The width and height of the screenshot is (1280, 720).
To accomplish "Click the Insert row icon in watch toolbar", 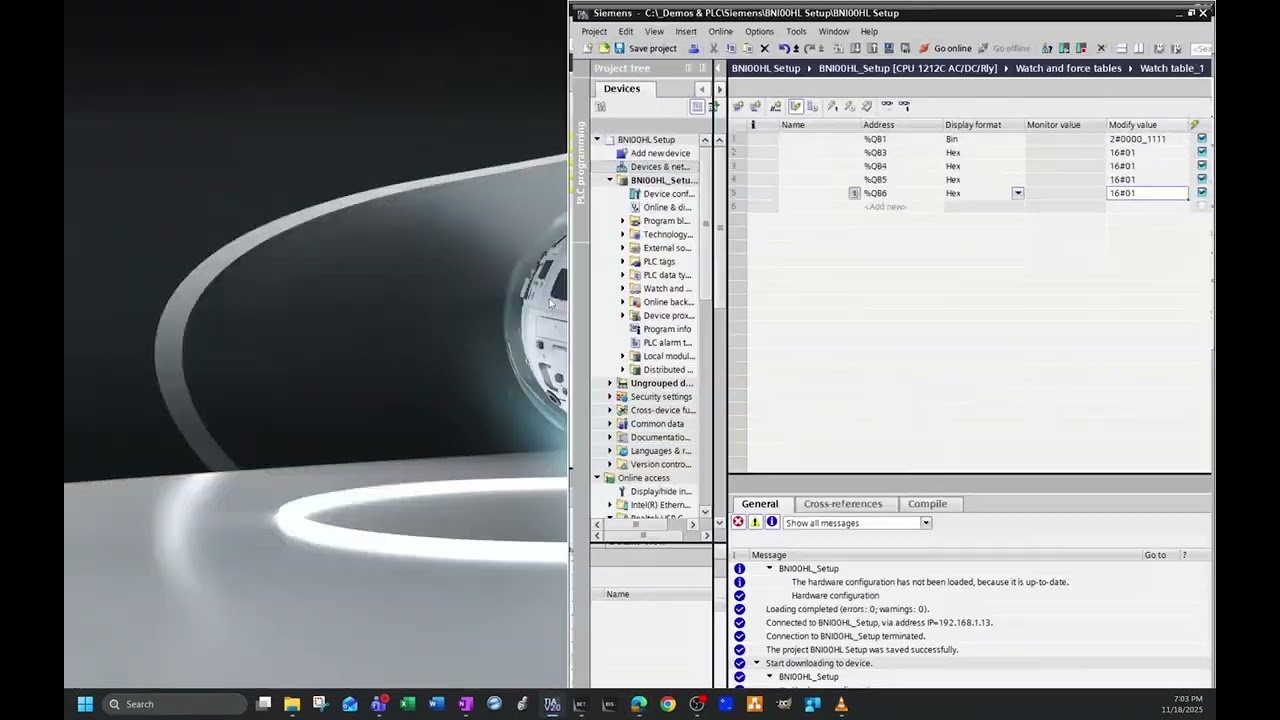I will (x=738, y=105).
